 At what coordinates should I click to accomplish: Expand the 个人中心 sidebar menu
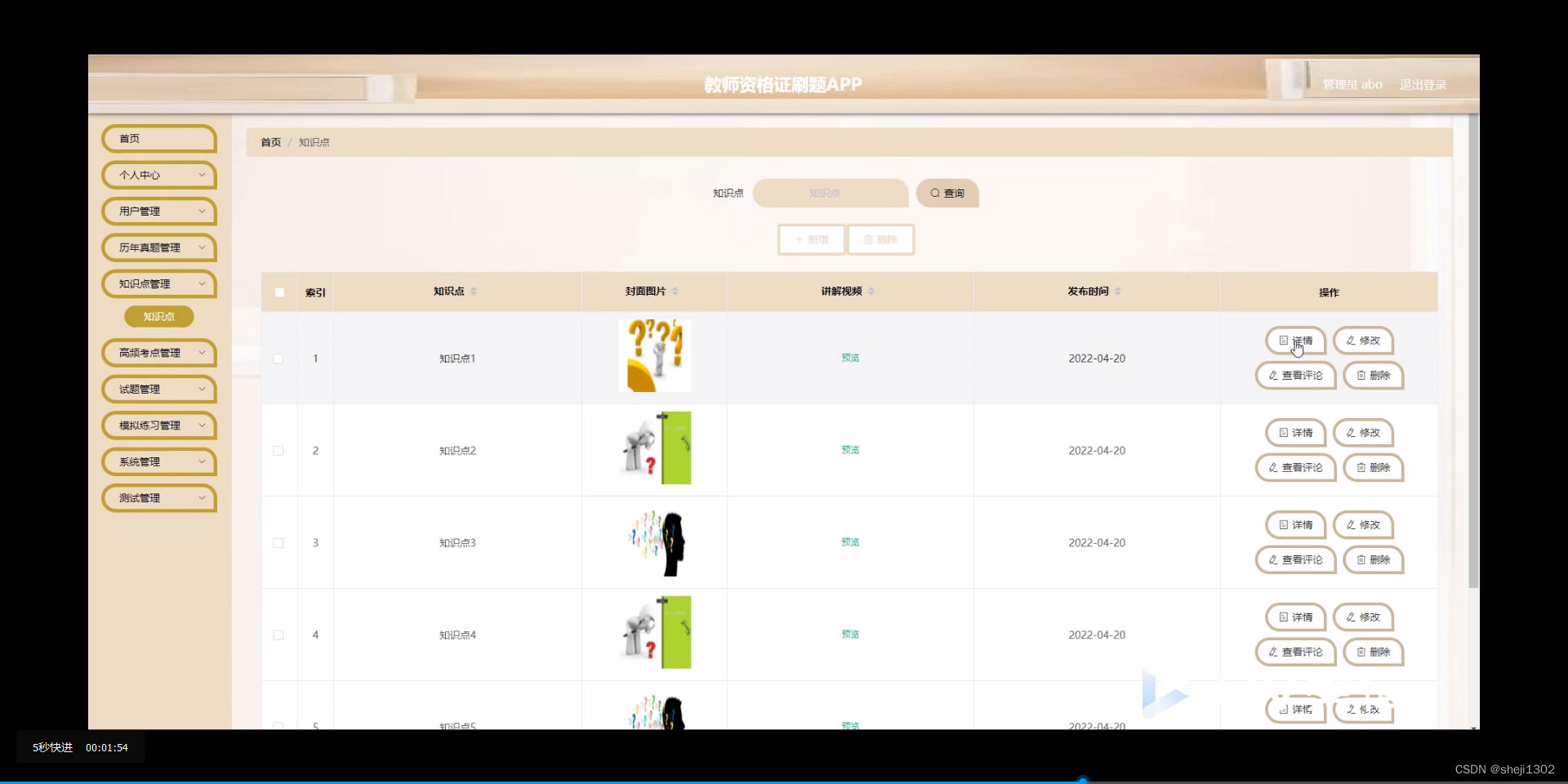[158, 175]
